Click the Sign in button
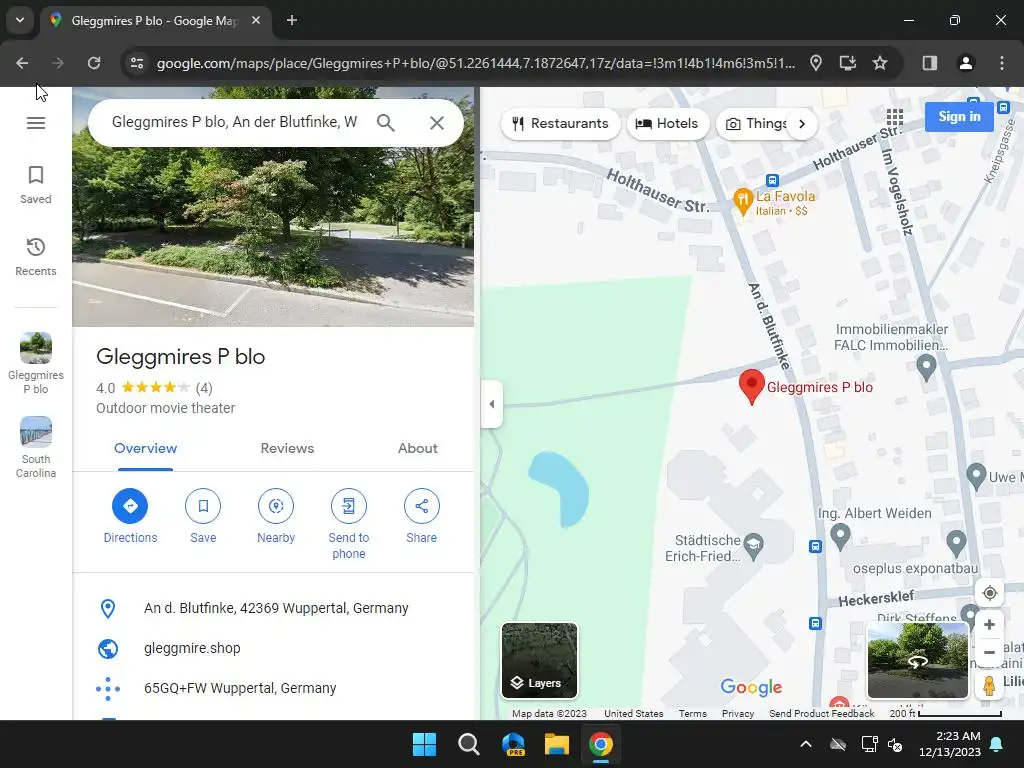 [x=959, y=117]
